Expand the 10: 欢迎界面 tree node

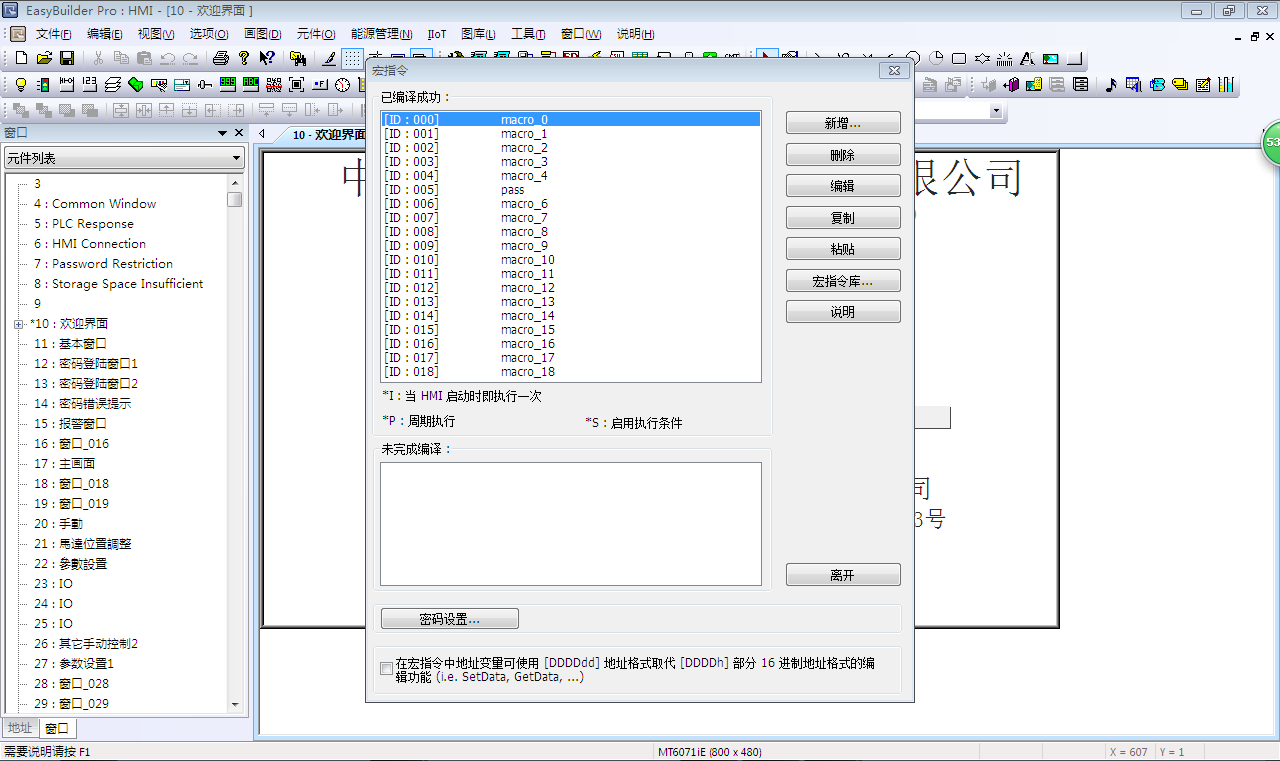19,324
